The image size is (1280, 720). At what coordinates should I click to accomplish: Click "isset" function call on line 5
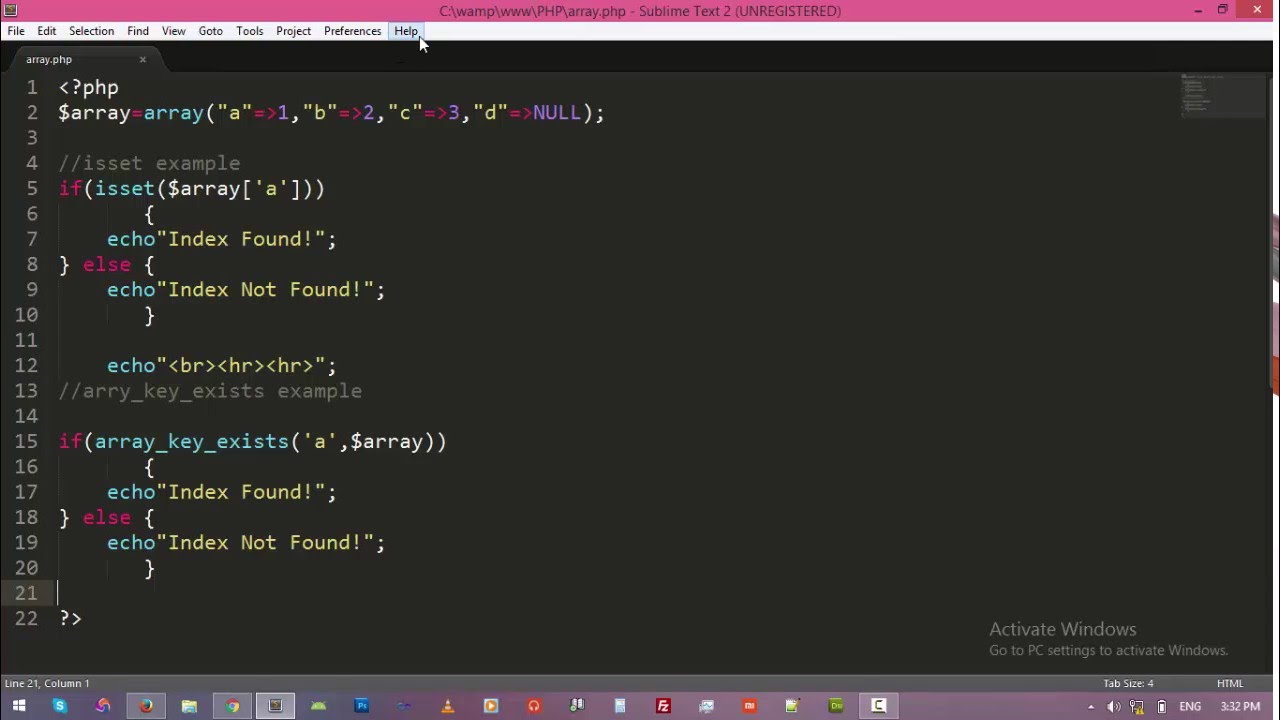(125, 188)
